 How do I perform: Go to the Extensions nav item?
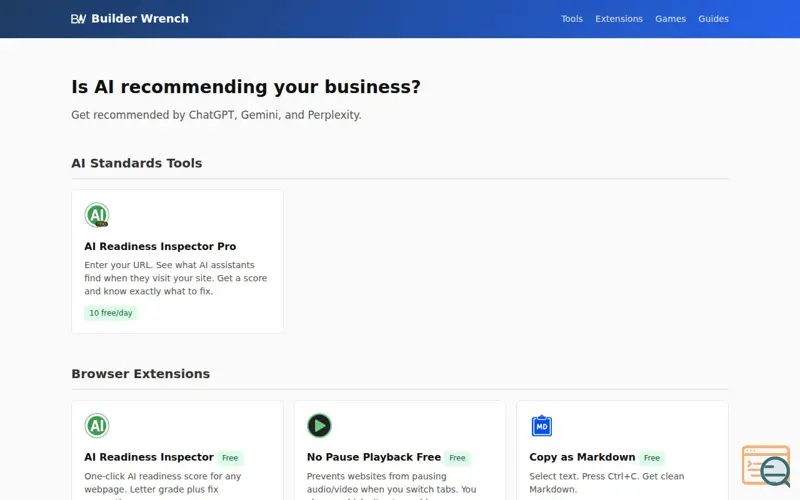618,19
